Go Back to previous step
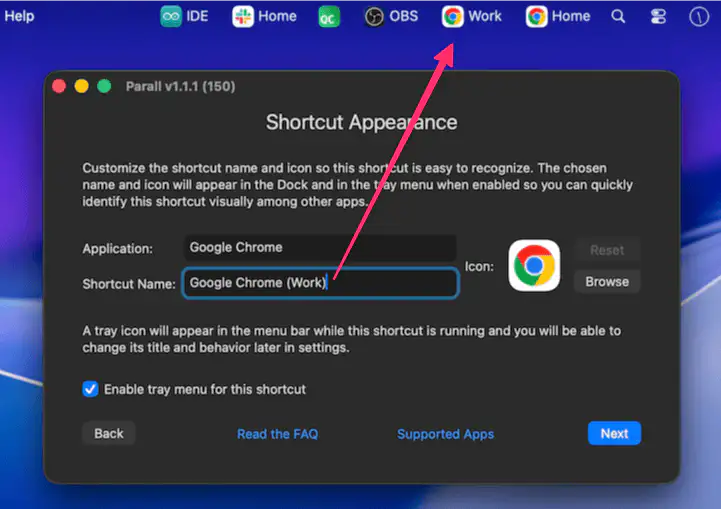Image resolution: width=721 pixels, height=509 pixels. (x=109, y=433)
